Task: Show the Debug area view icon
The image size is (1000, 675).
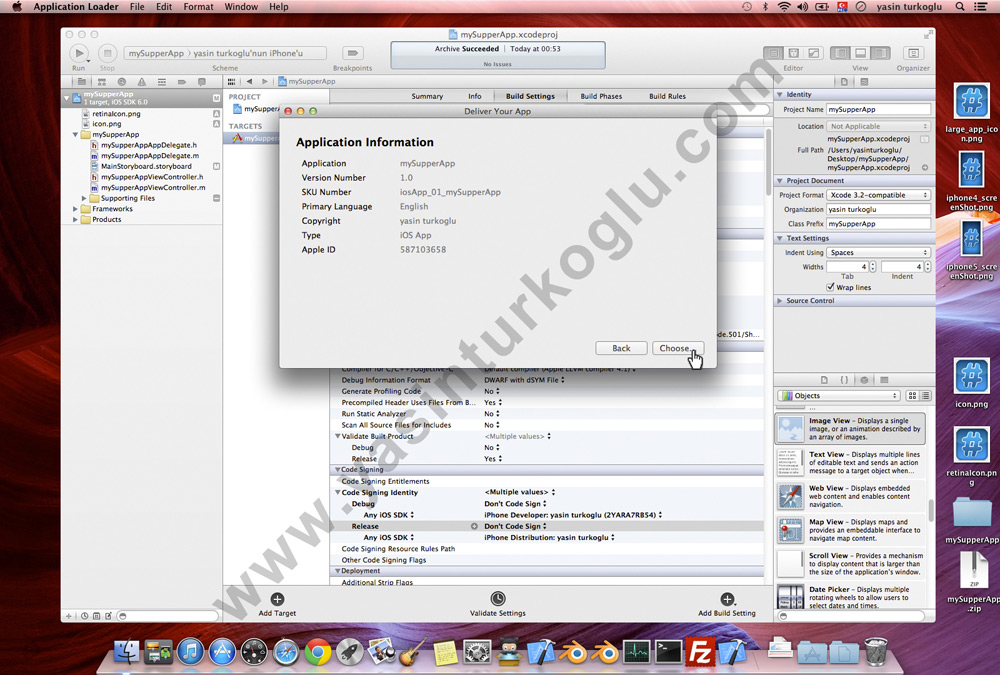Action: coord(860,53)
